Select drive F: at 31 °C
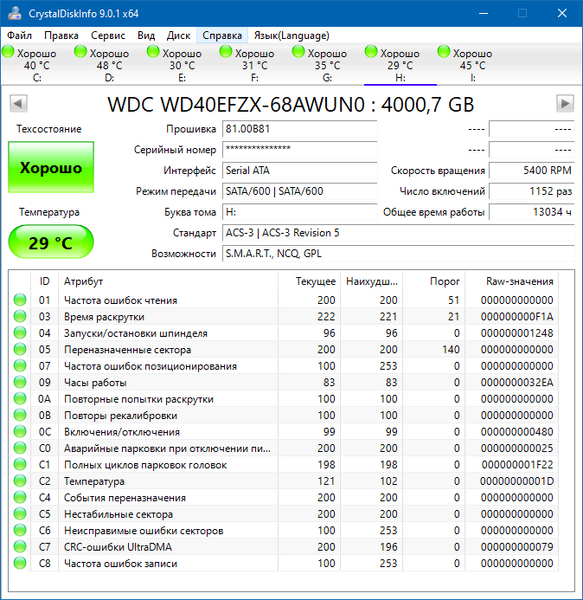The width and height of the screenshot is (583, 600). point(247,64)
